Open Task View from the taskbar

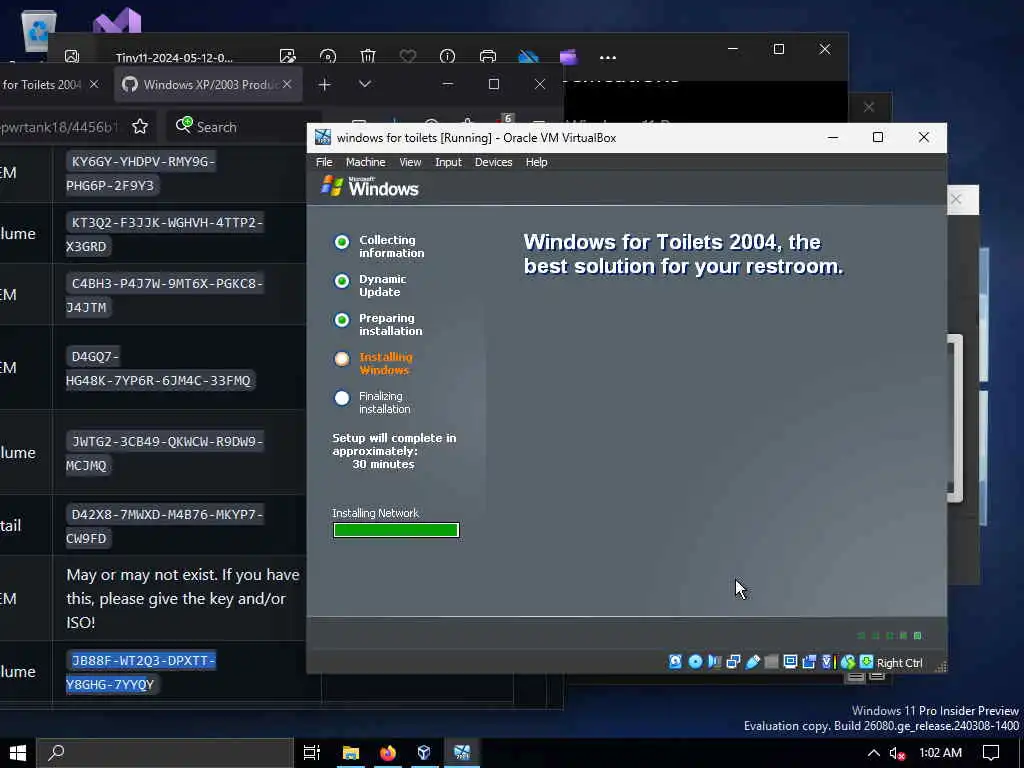pyautogui.click(x=312, y=753)
